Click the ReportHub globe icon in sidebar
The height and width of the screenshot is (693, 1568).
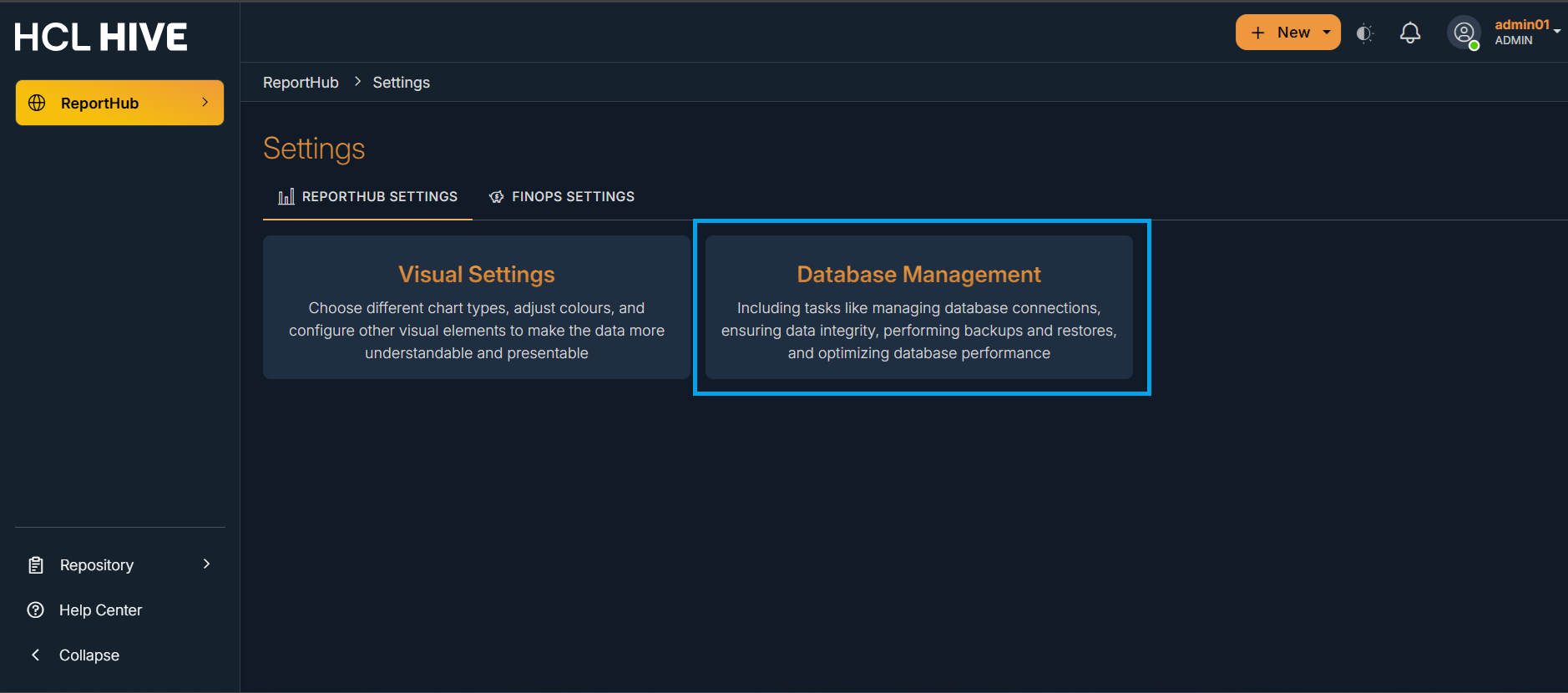coord(37,103)
